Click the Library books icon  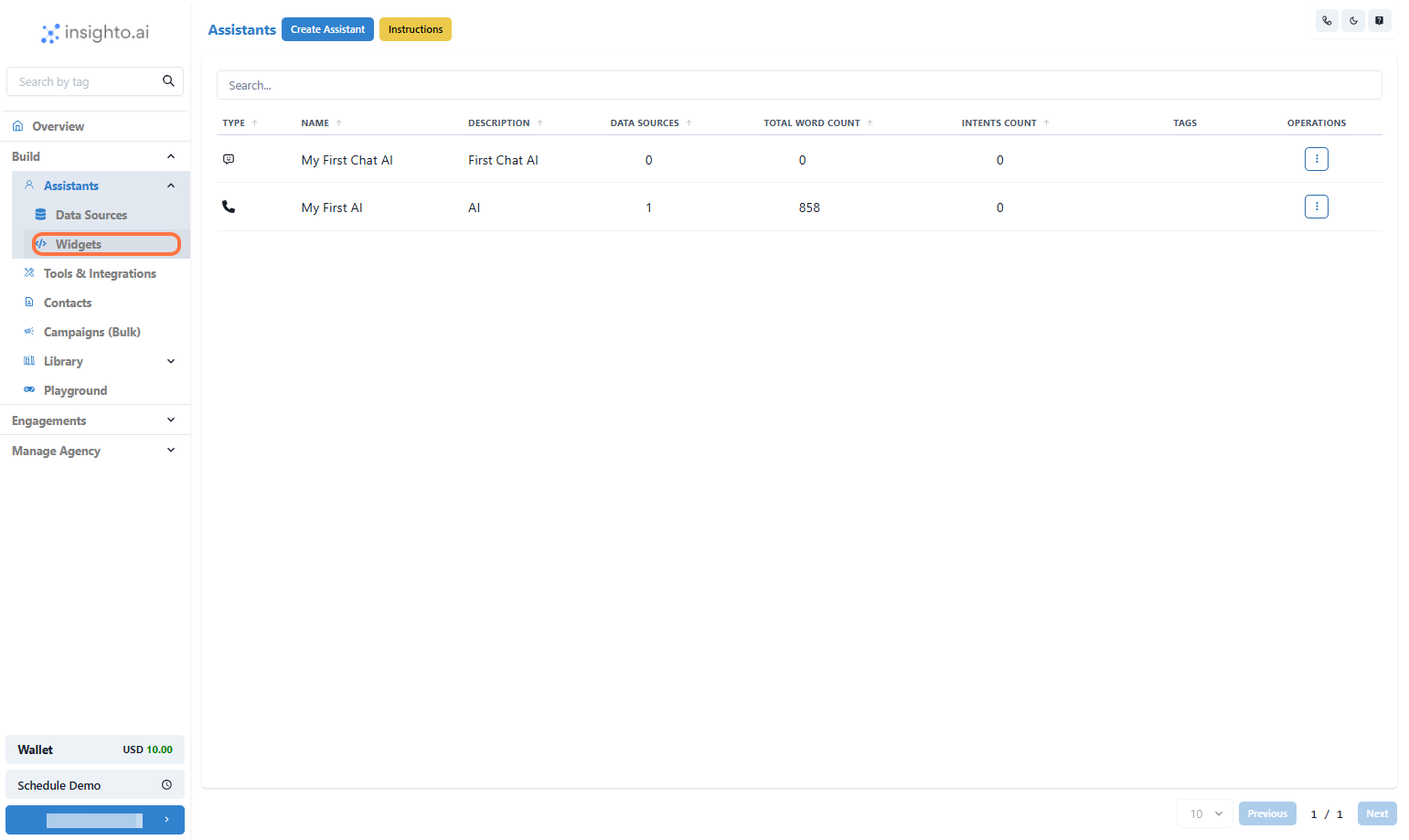click(x=29, y=360)
